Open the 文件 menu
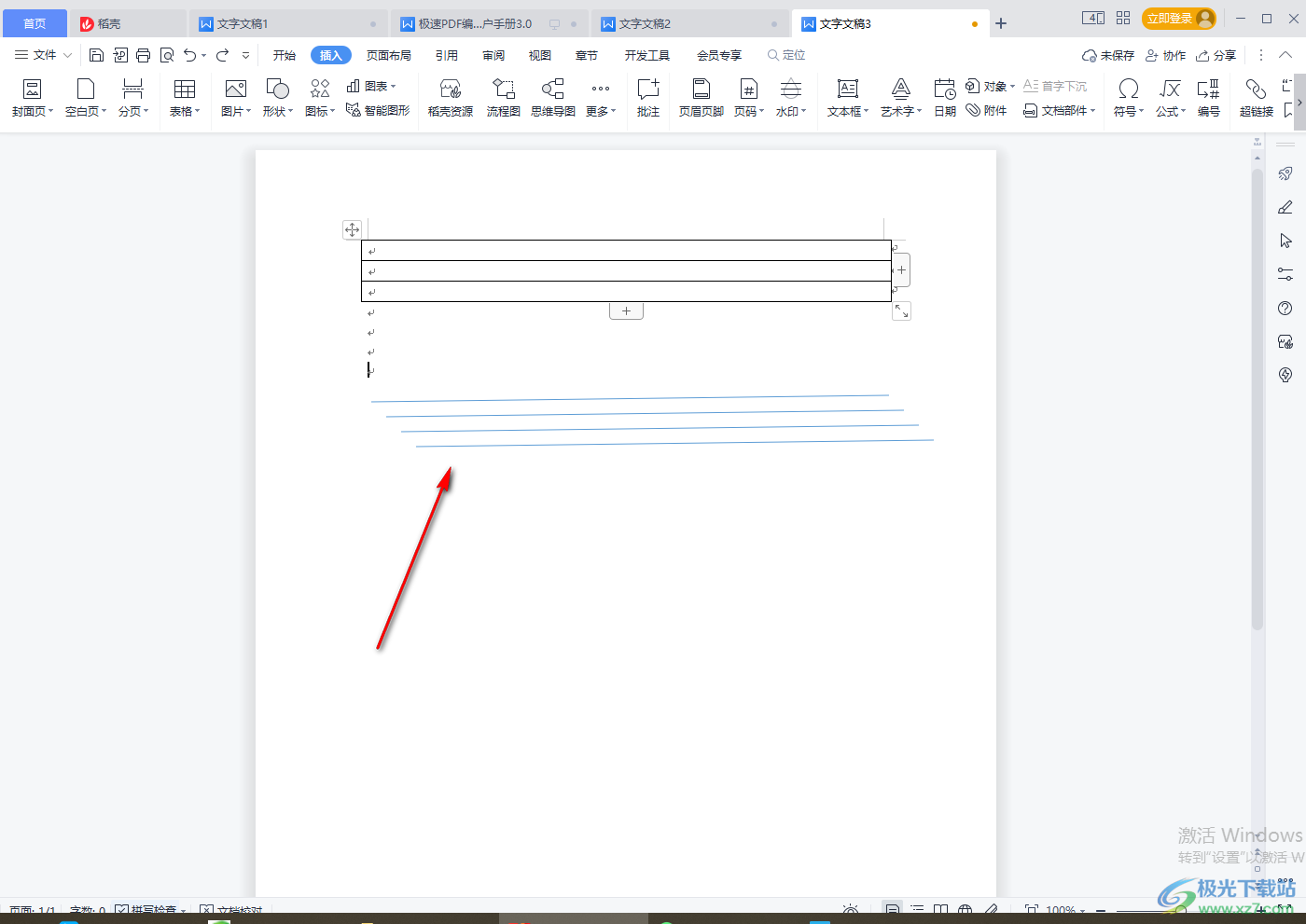This screenshot has width=1306, height=924. pyautogui.click(x=43, y=55)
